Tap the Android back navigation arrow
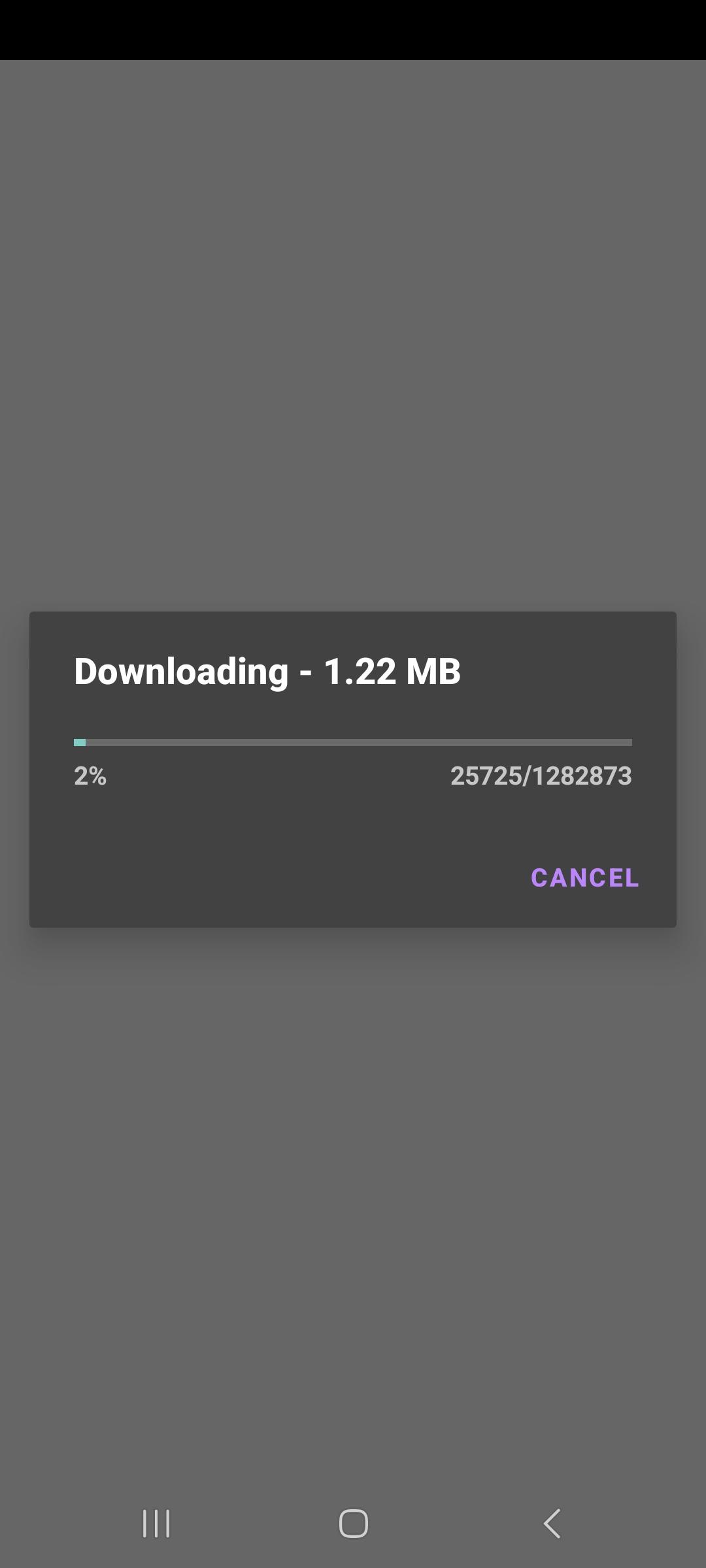 click(x=552, y=1524)
